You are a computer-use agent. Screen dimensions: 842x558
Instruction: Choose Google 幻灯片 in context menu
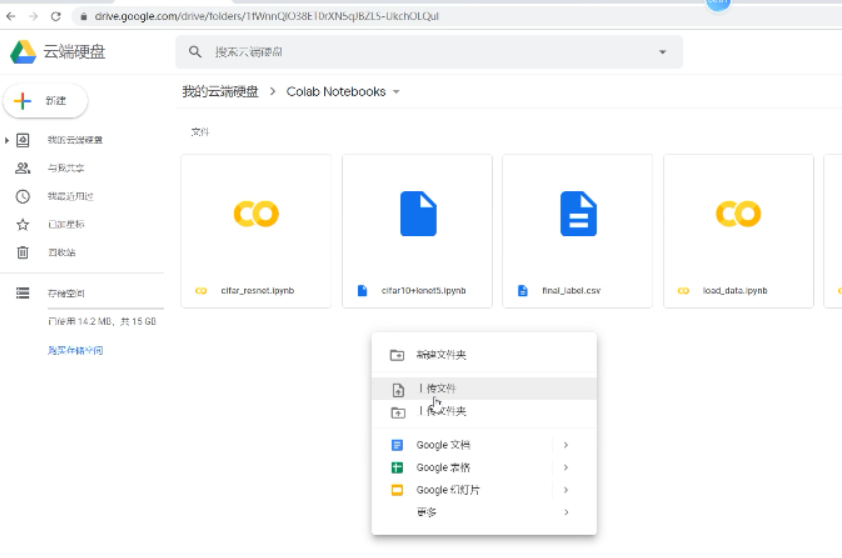[484, 490]
